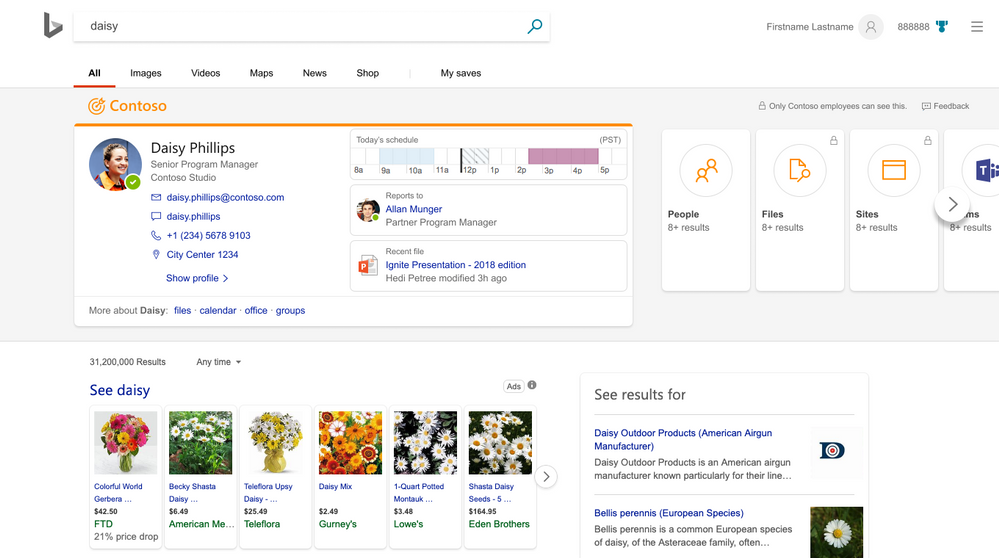This screenshot has height=558, width=999.
Task: Open Bellis perennis (European Species) link
Action: coord(669,513)
